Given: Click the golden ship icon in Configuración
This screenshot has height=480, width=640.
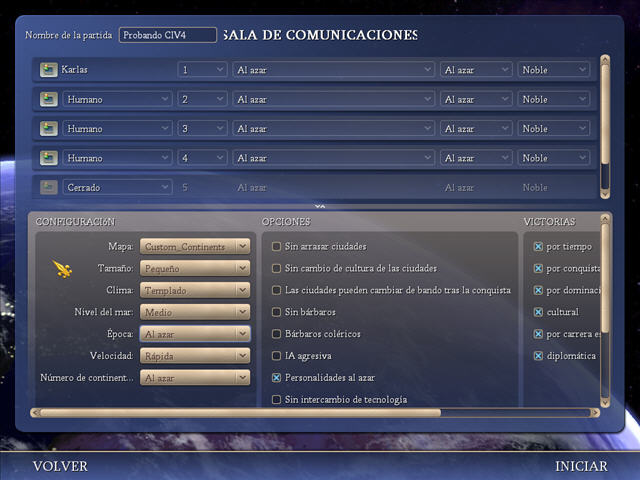Looking at the screenshot, I should [x=63, y=268].
